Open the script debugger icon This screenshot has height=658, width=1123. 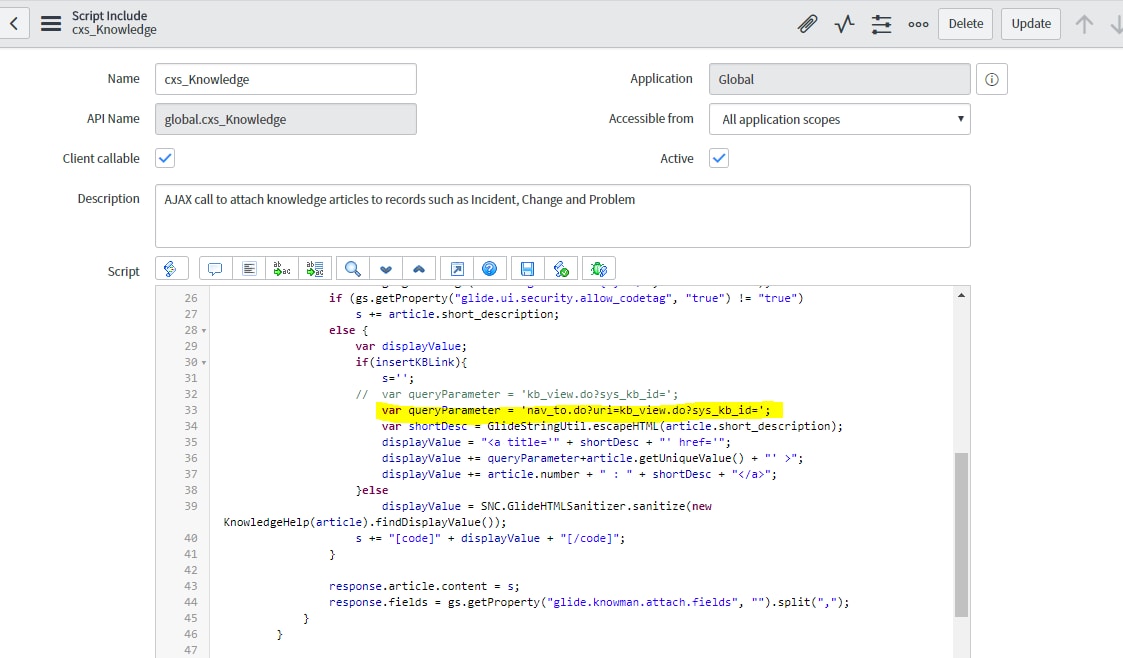point(597,267)
